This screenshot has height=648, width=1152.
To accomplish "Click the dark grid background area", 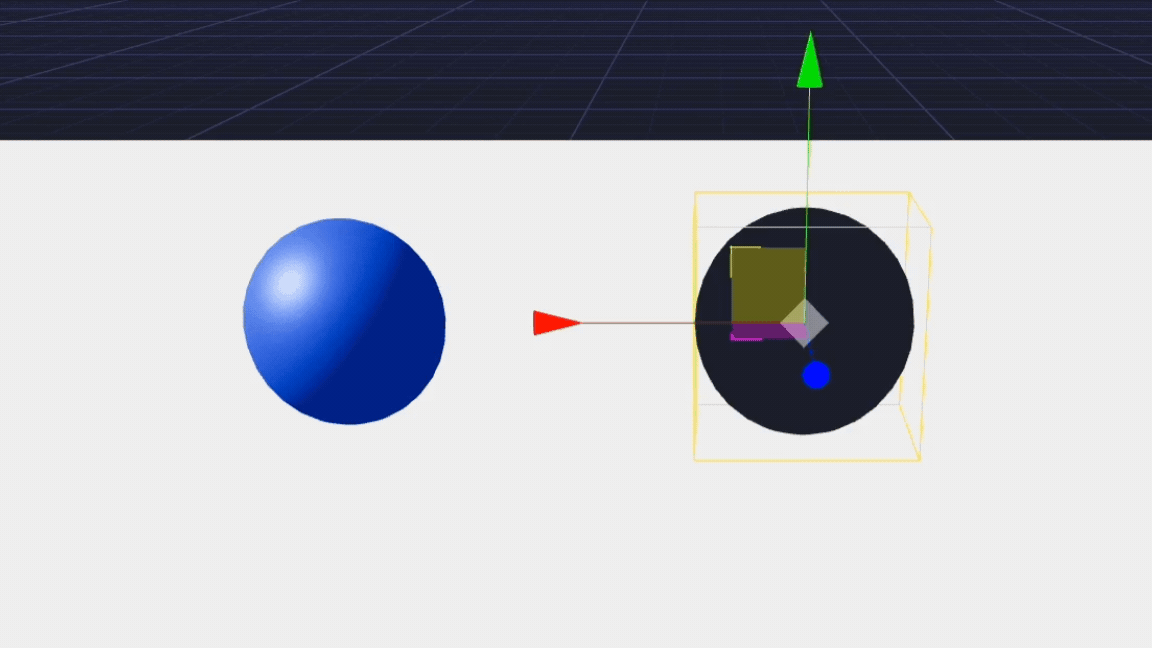I will pos(300,60).
